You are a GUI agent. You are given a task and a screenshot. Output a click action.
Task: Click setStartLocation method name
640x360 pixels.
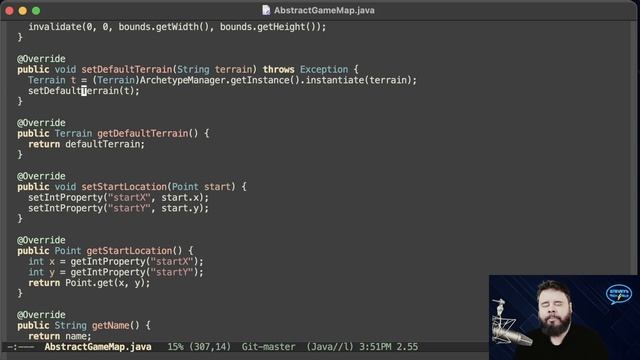click(124, 187)
